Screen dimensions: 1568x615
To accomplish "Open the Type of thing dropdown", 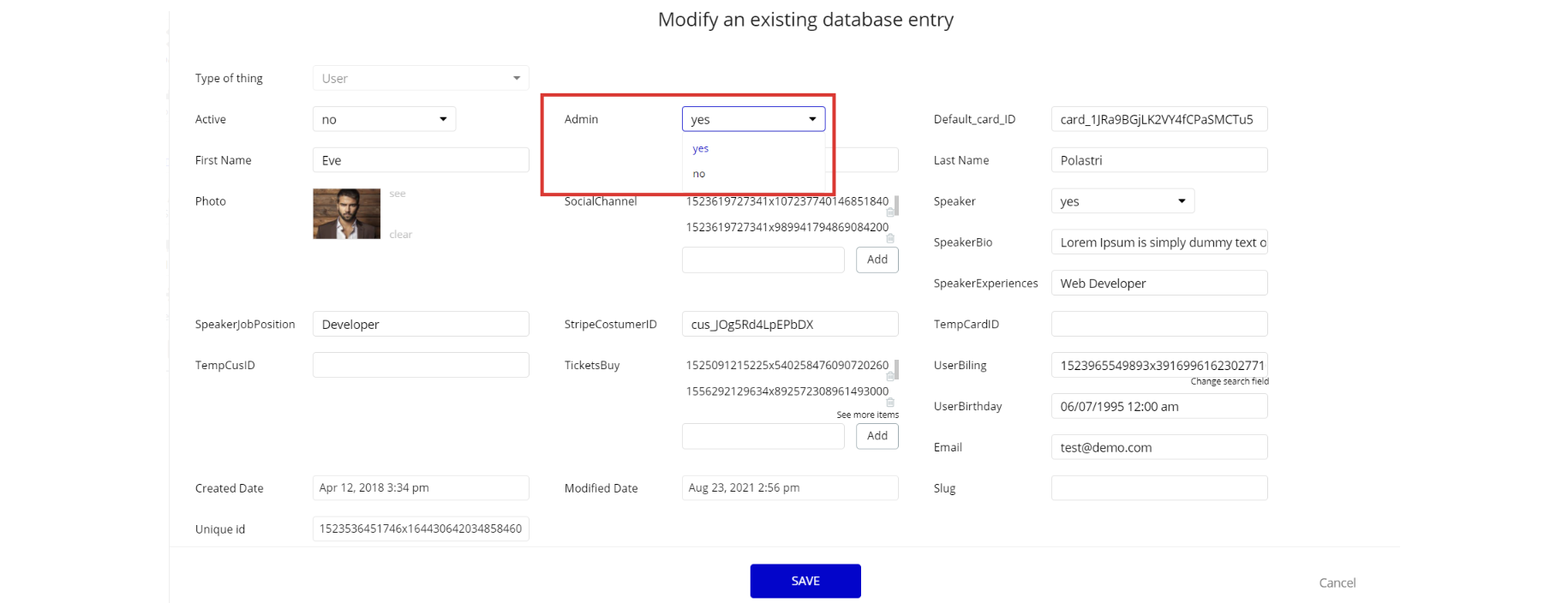I will 421,78.
